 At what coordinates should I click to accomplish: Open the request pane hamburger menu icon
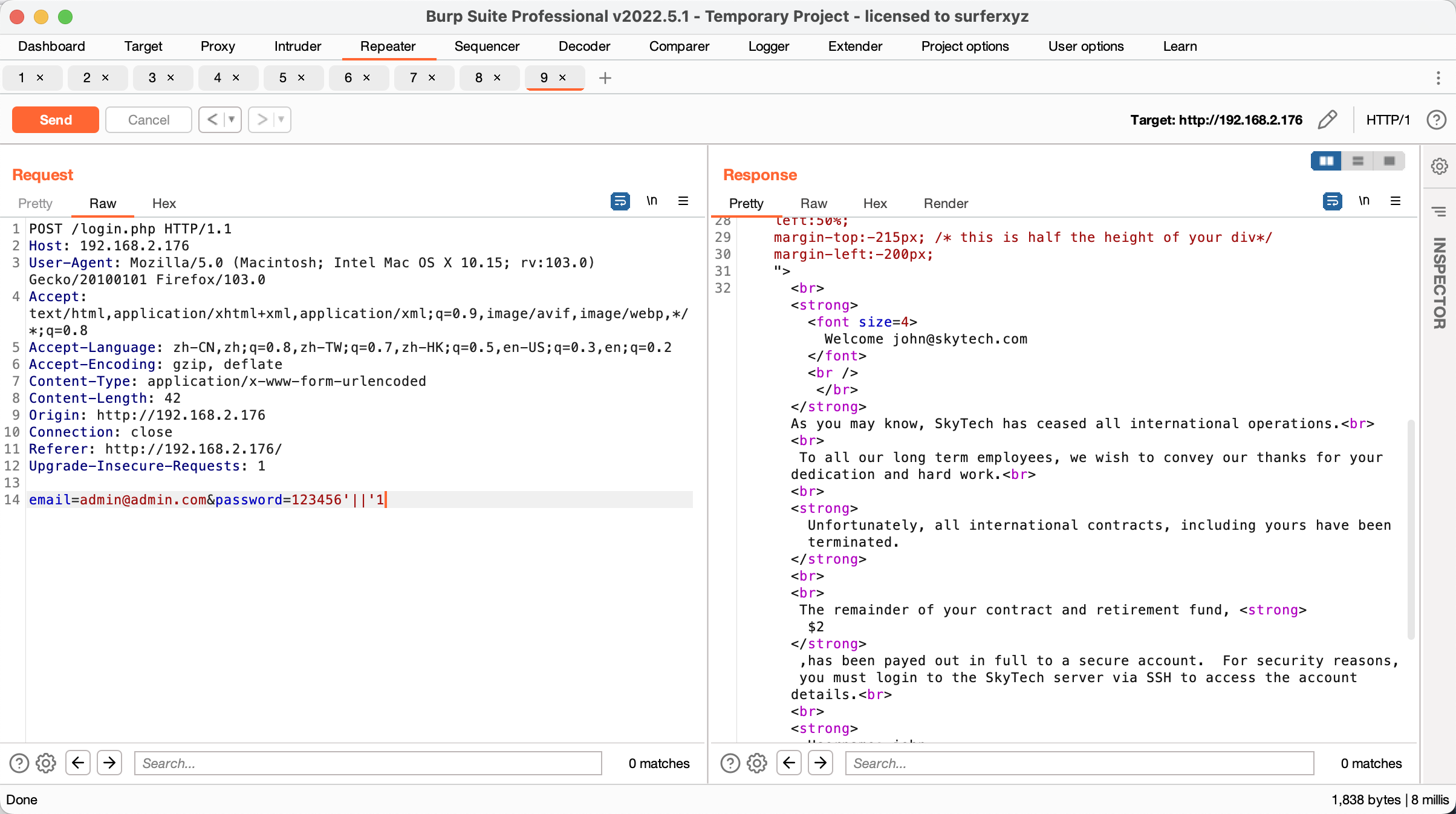pyautogui.click(x=683, y=201)
